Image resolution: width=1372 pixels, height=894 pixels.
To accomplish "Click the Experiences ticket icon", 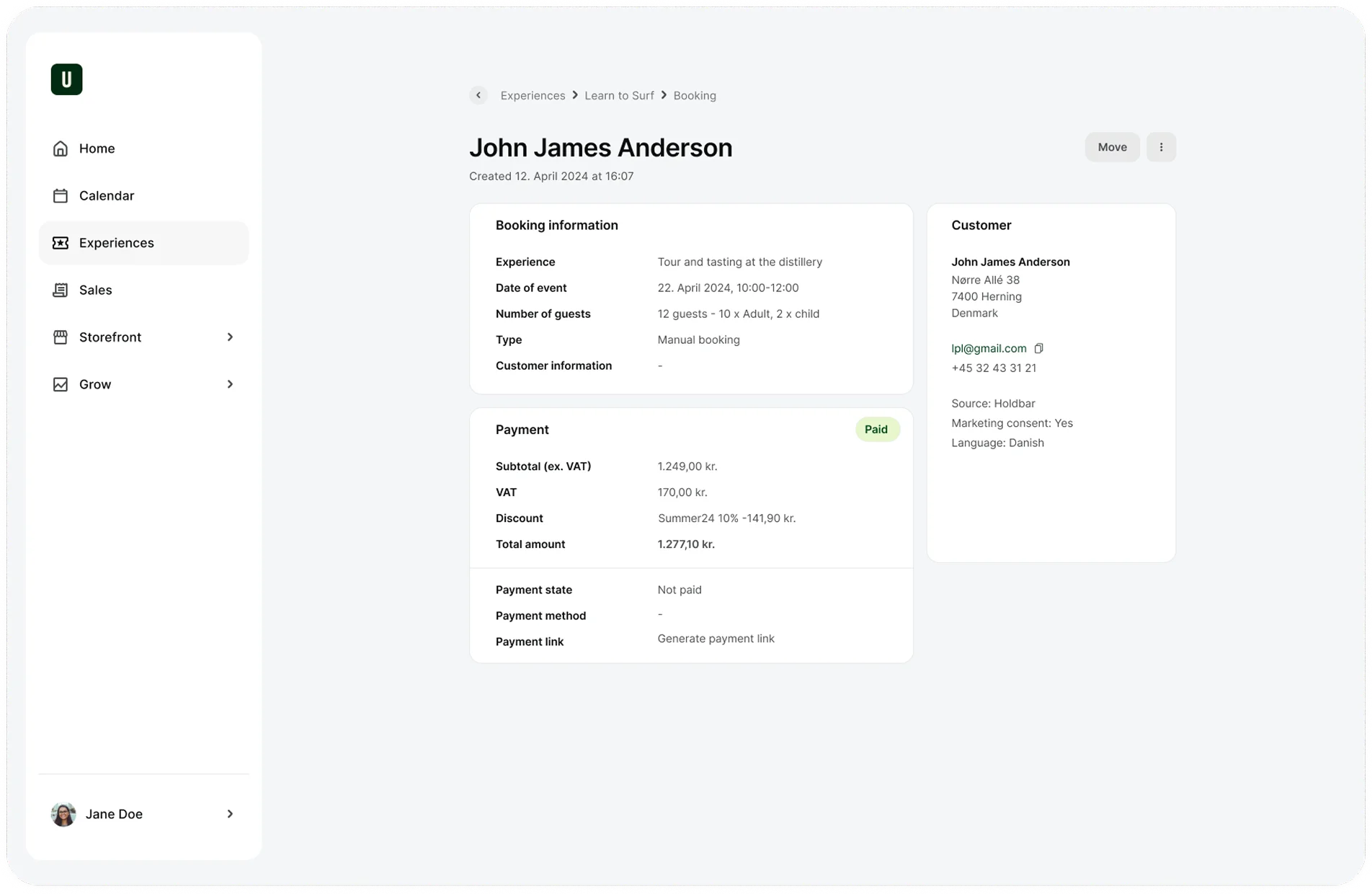I will pyautogui.click(x=61, y=243).
